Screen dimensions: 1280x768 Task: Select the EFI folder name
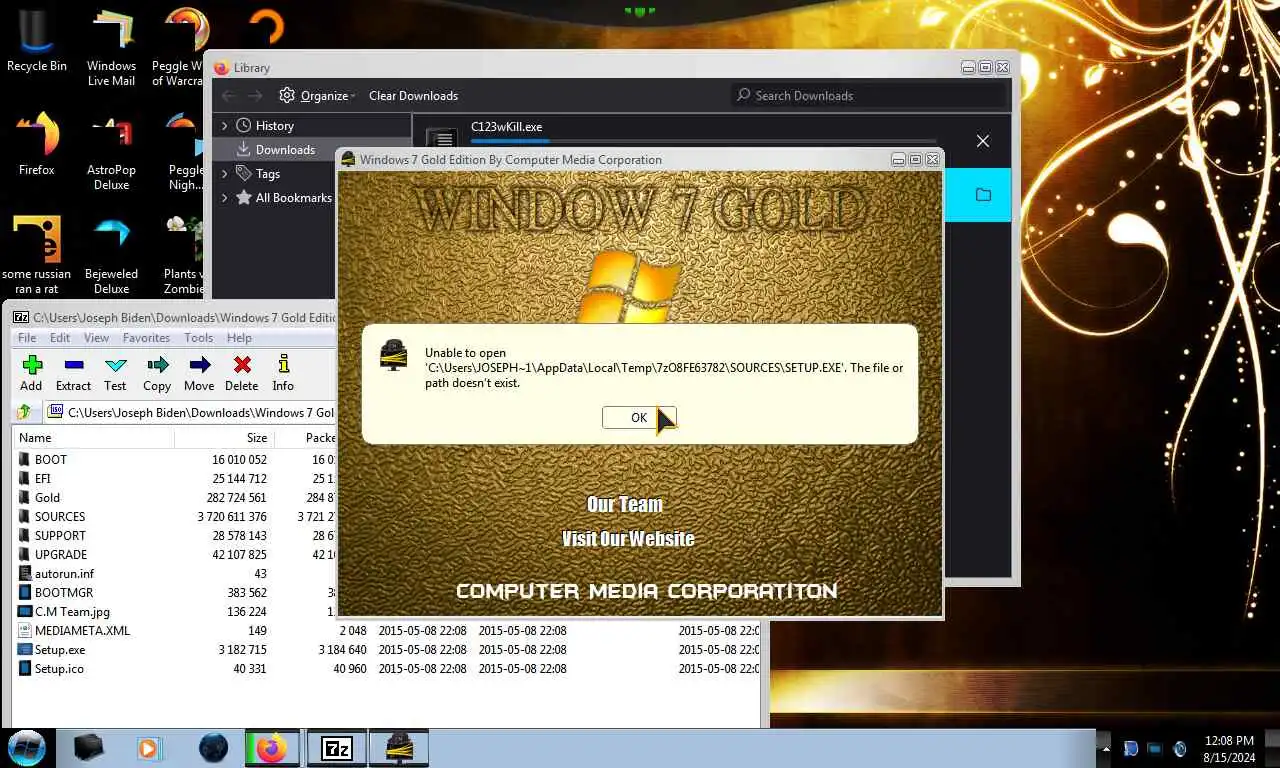(43, 478)
